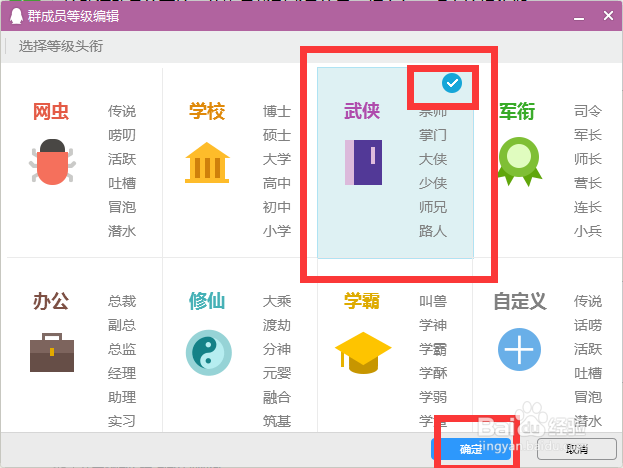Click 融合 level in 修仙 list

coord(277,397)
